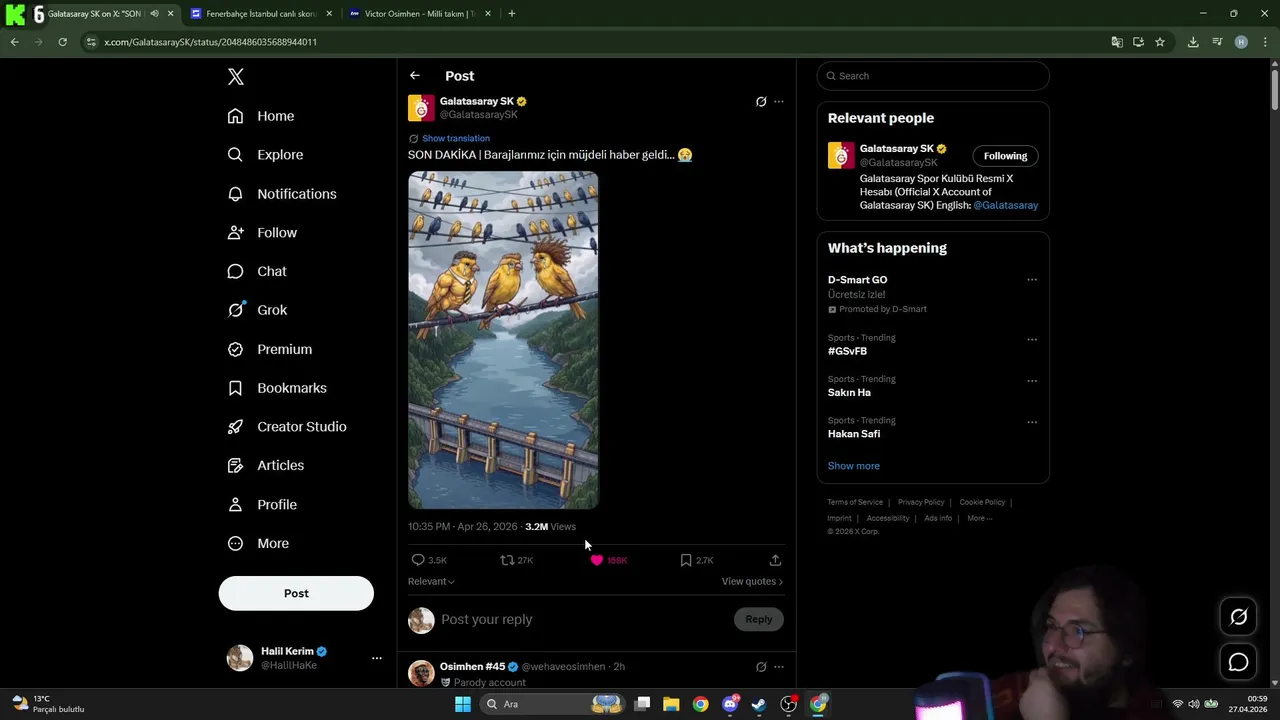1280x720 pixels.
Task: Click the address bar URL
Action: point(211,42)
